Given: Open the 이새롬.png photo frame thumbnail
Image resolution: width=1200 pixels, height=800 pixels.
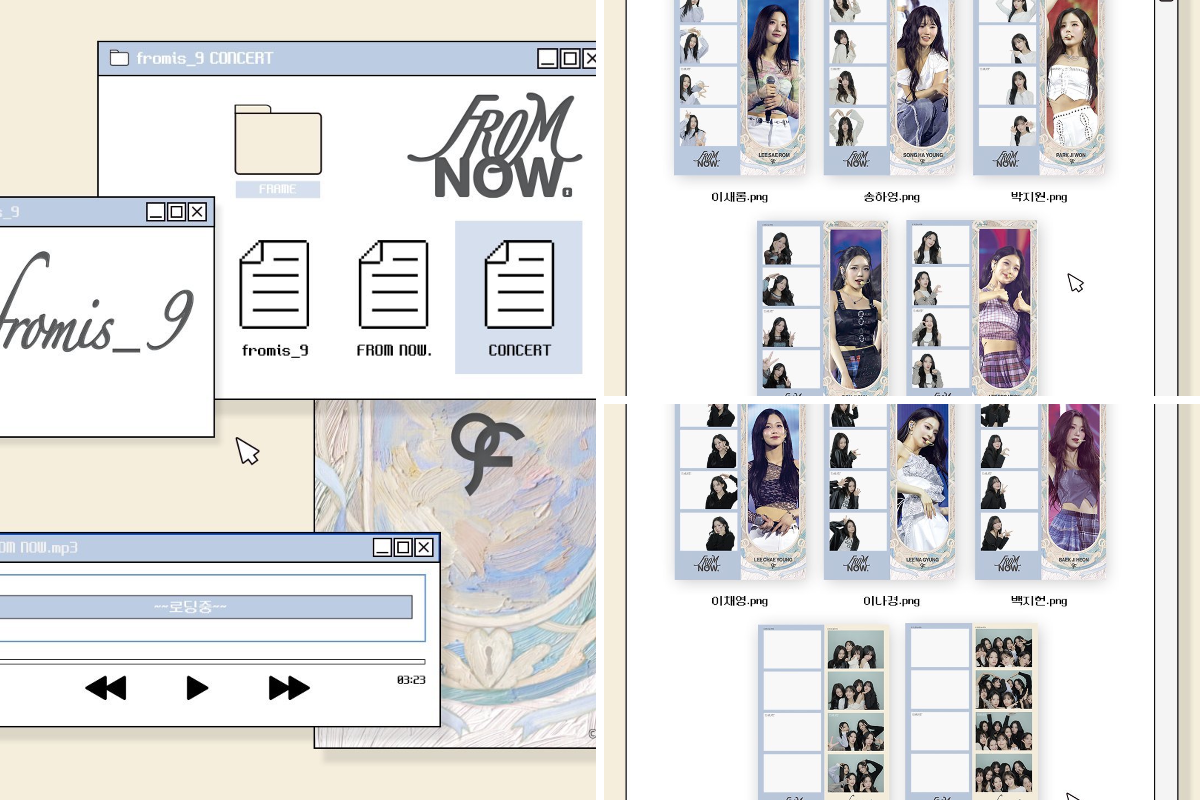Looking at the screenshot, I should coord(739,87).
